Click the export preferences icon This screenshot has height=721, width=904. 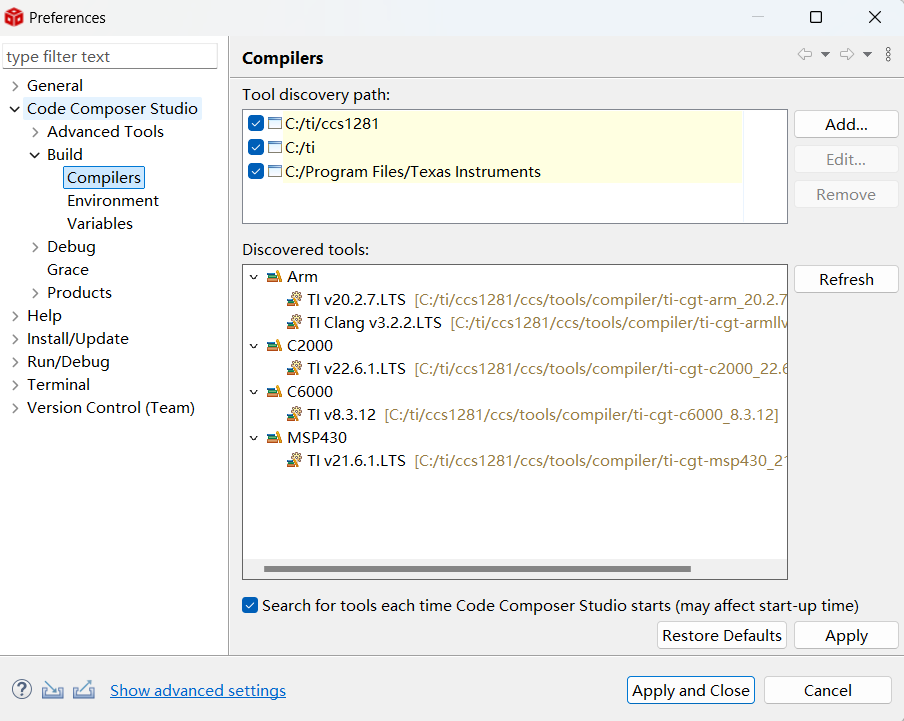[84, 689]
